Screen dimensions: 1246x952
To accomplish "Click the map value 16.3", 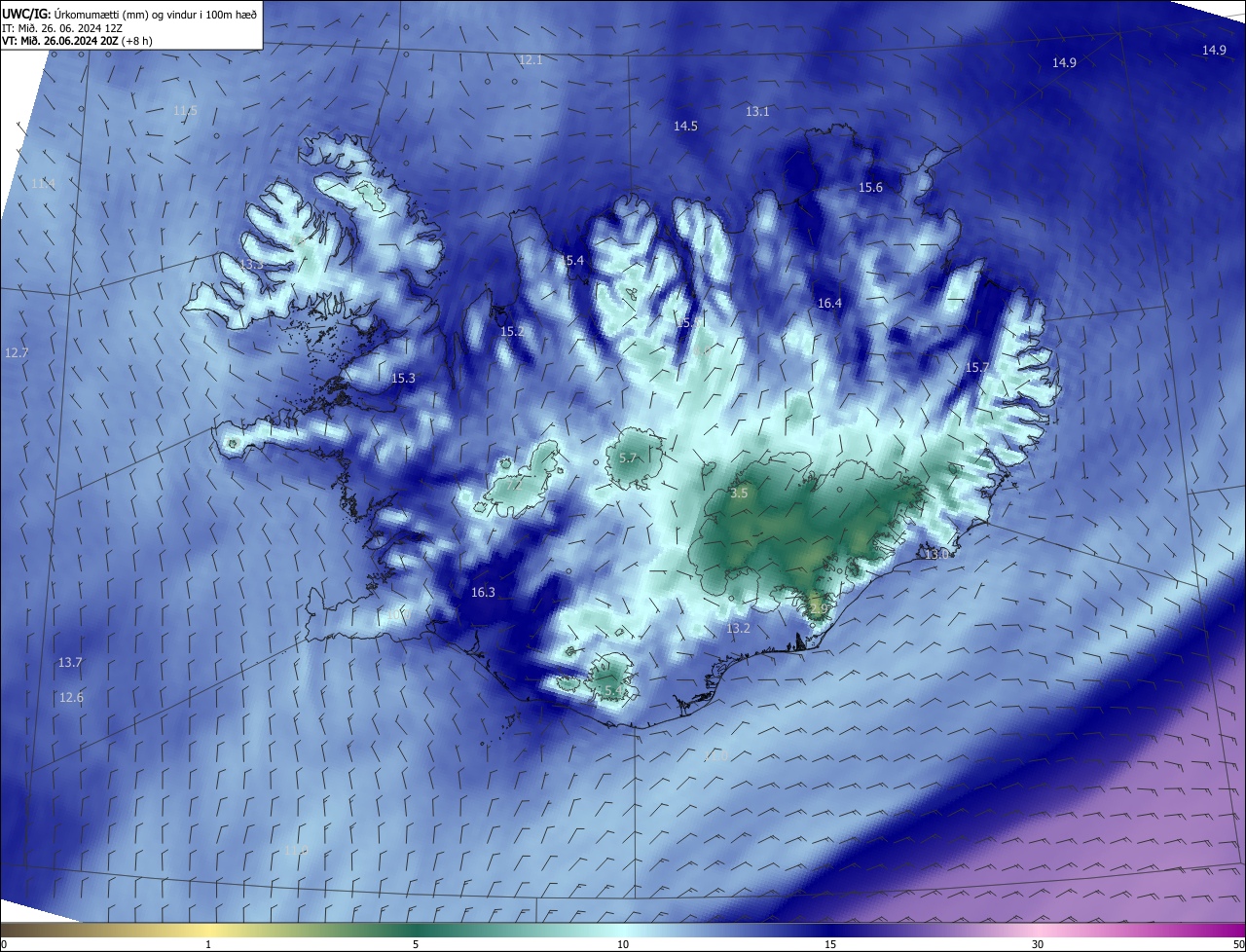I will point(483,593).
